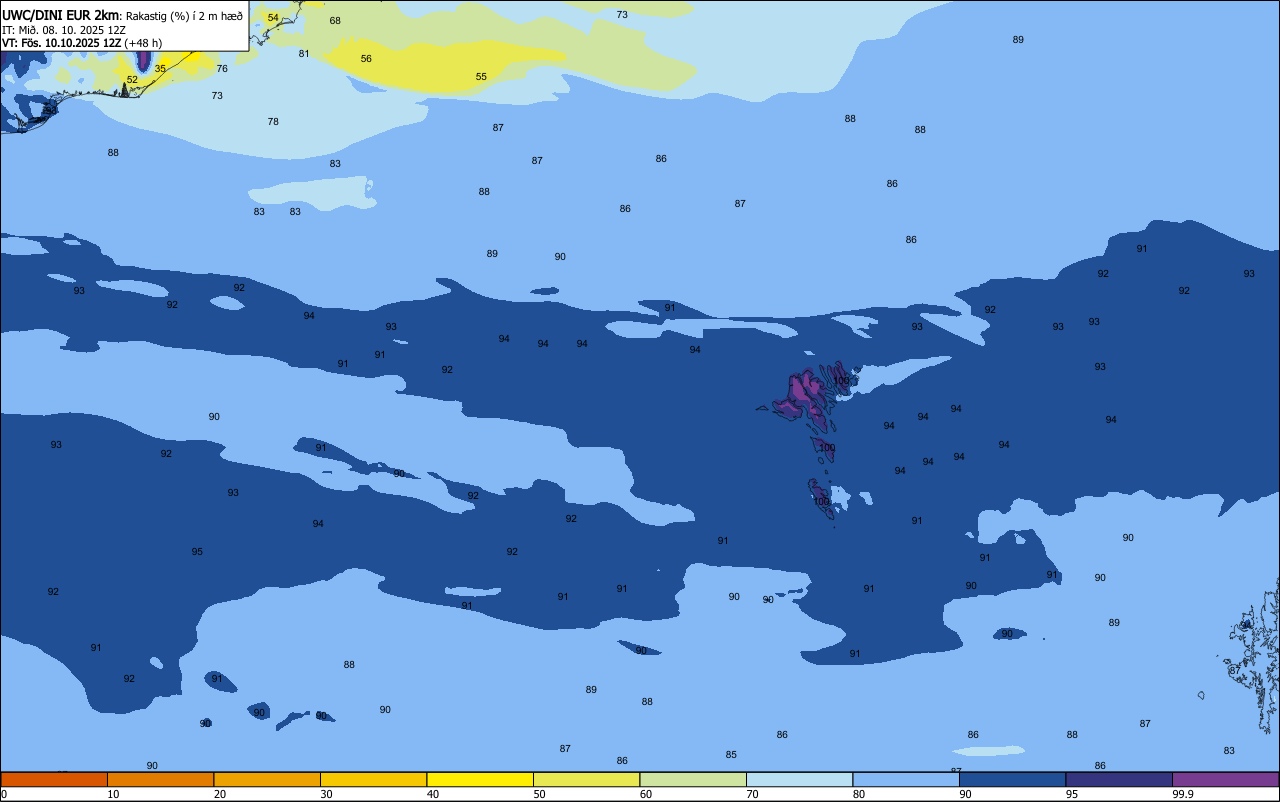1280x802 pixels.
Task: Click the humidity value '55' in the yellow area
Action: pyautogui.click(x=481, y=77)
